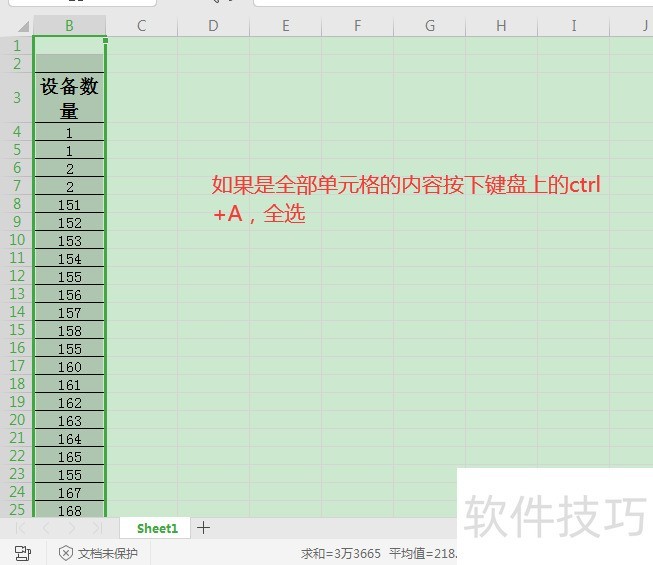Select row 22 header
The height and width of the screenshot is (565, 653).
coord(17,455)
